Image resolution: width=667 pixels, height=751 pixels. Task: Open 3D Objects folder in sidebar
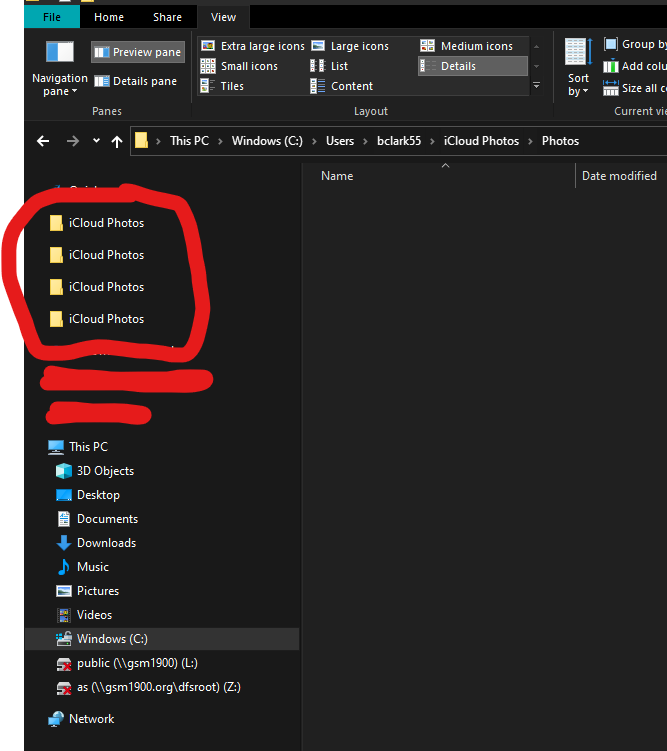pos(95,471)
